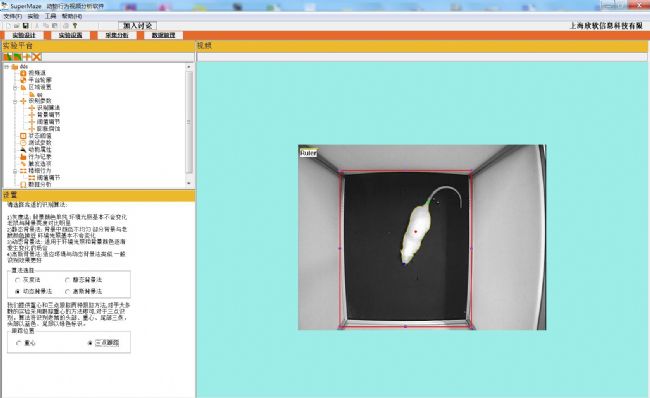Select the 重心 tracking position radio button

tap(18, 343)
